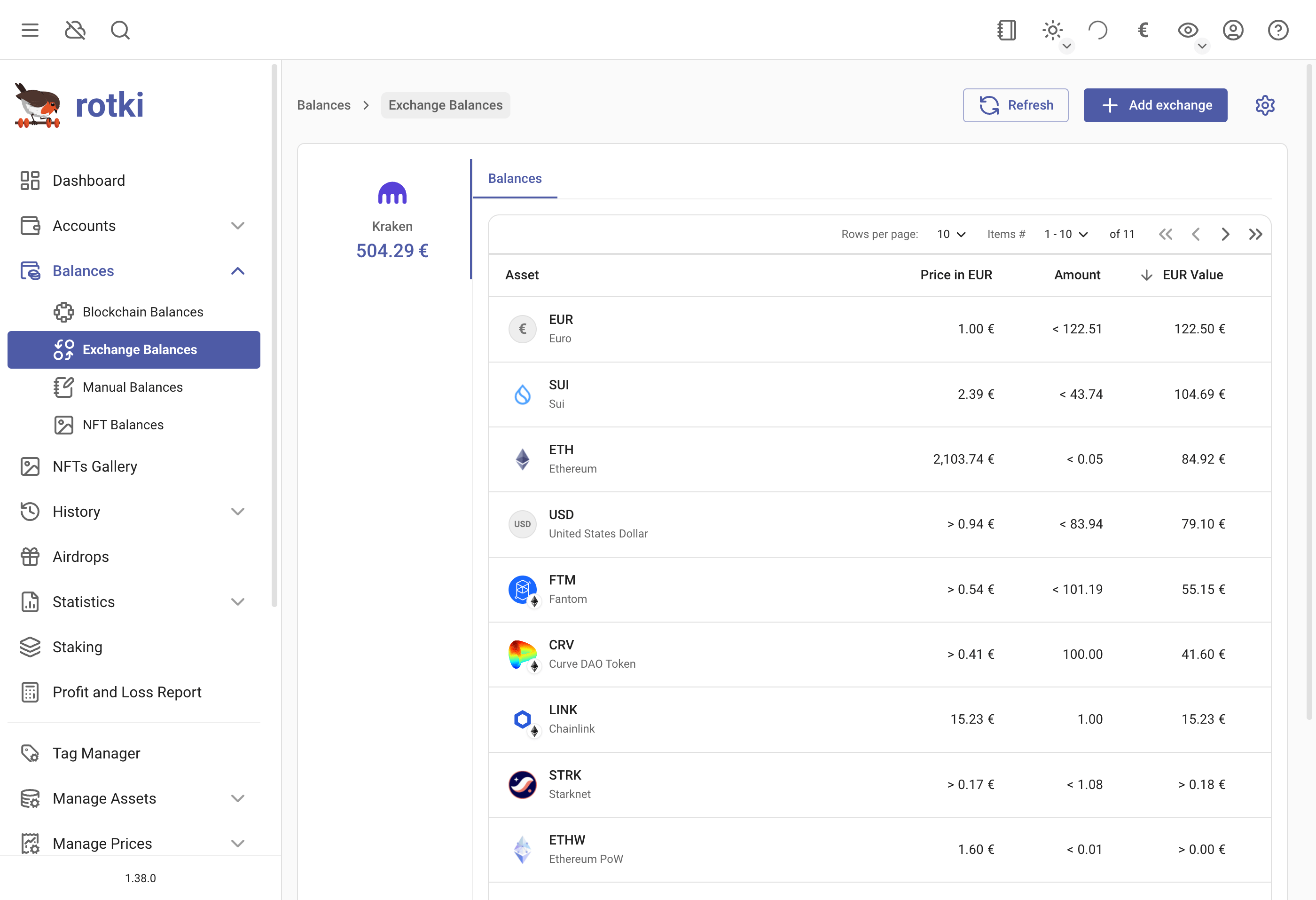
Task: Go to next table page
Action: [x=1225, y=235]
